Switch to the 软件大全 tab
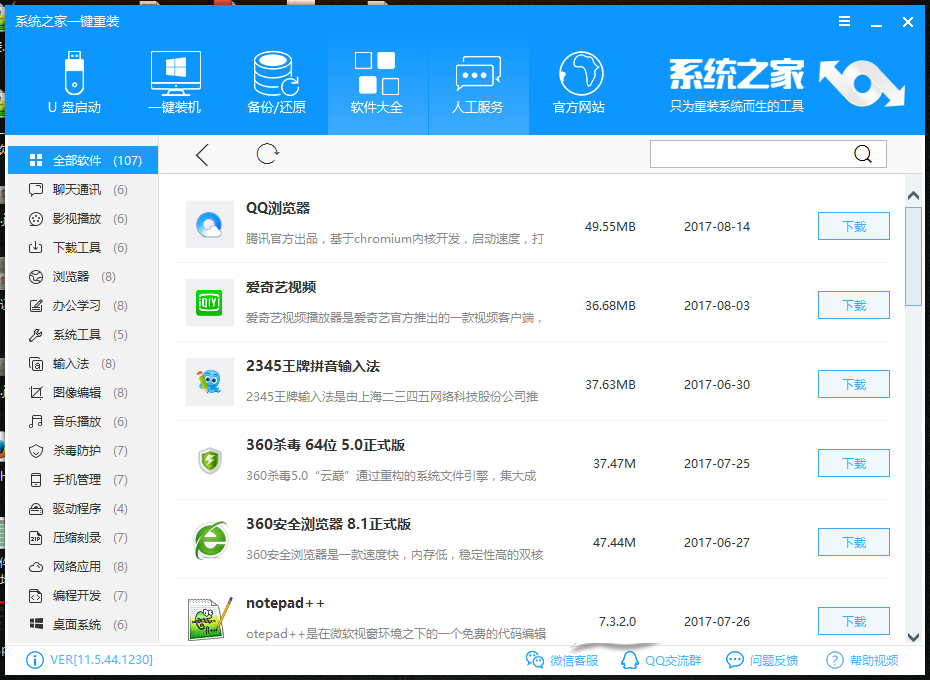Viewport: 930px width, 680px height. click(377, 80)
